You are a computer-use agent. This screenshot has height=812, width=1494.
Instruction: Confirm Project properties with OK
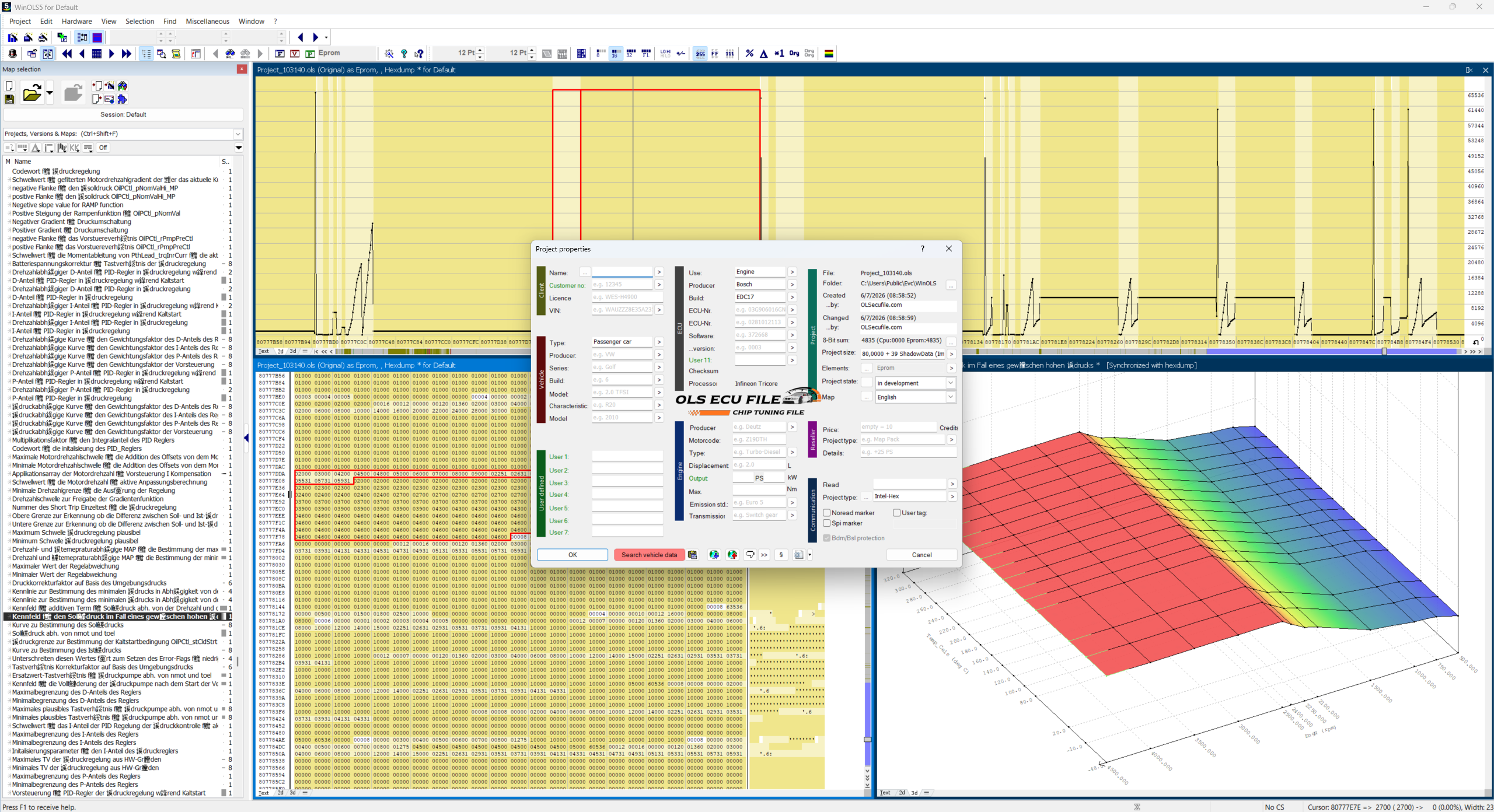573,555
